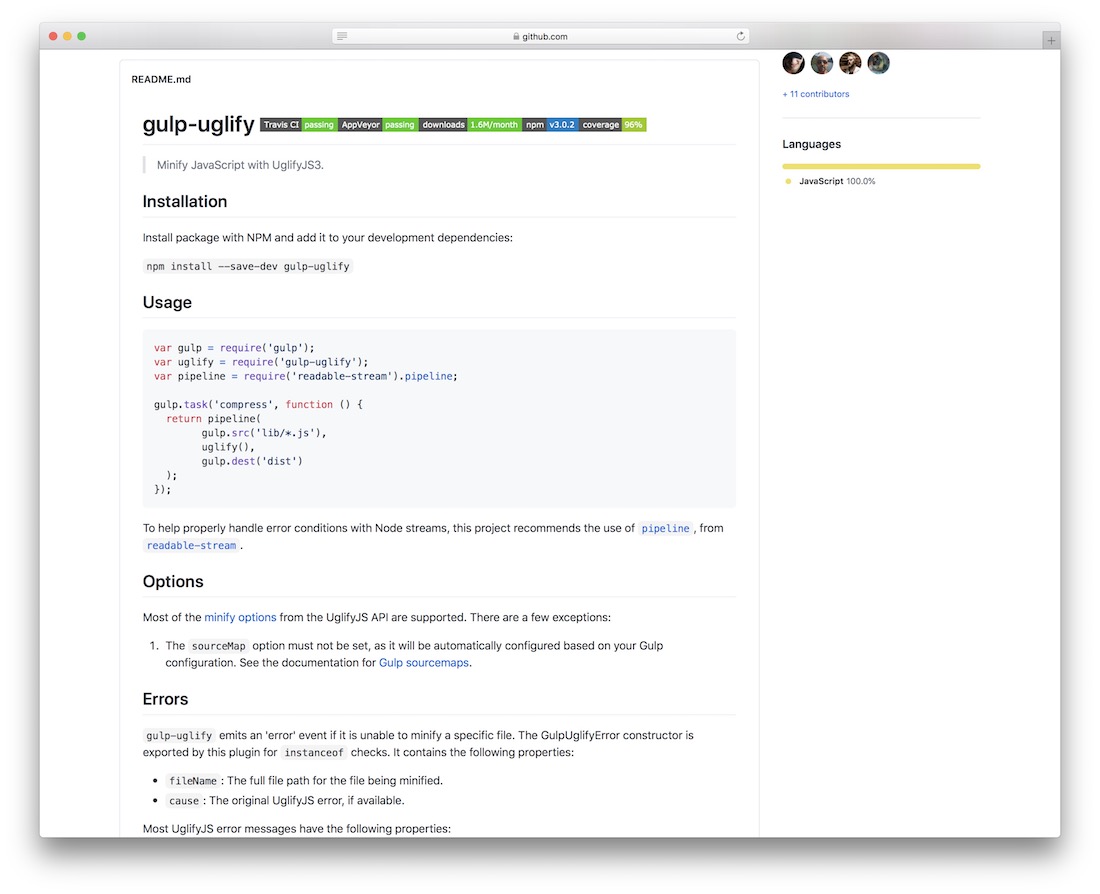Open a new tab with plus button
Screen dimensions: 1100x894
pos(1051,40)
